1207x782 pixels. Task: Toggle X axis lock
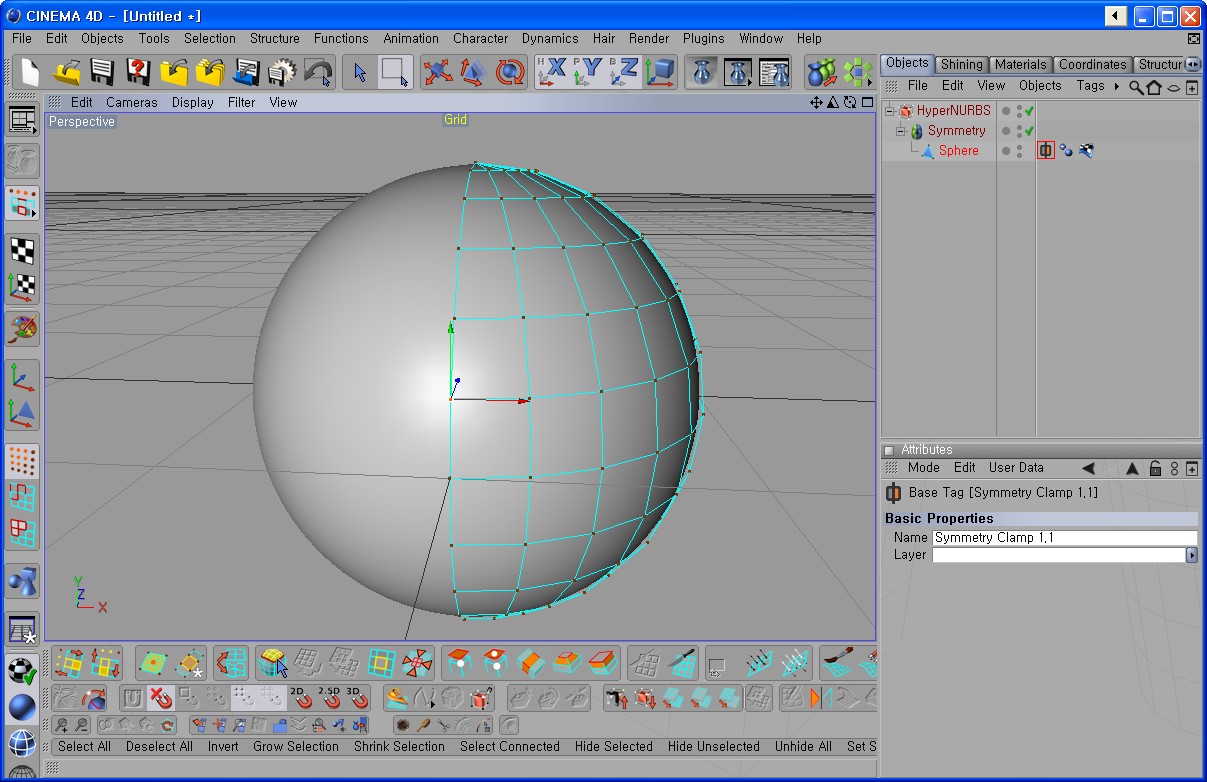(552, 72)
